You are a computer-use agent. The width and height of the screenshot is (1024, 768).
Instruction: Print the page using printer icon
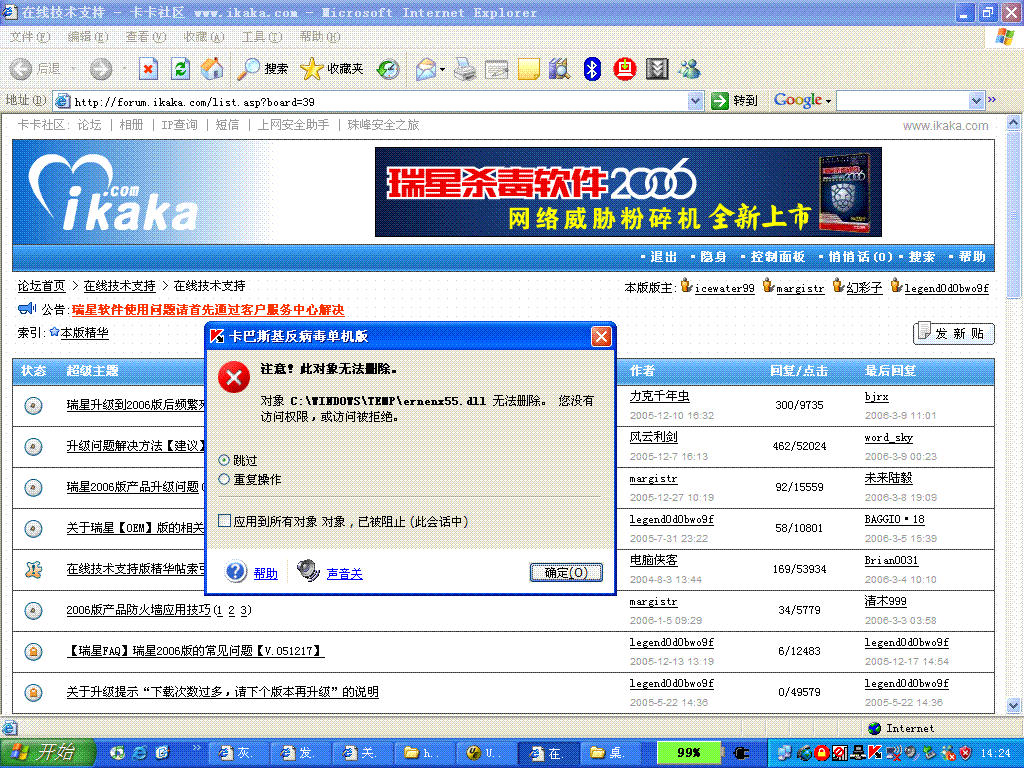(464, 69)
